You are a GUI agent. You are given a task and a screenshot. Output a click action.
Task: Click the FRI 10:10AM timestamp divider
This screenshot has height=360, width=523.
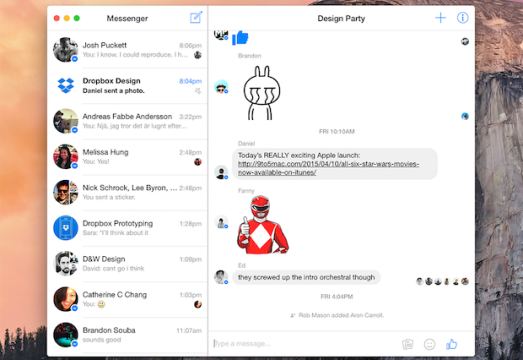tap(337, 131)
